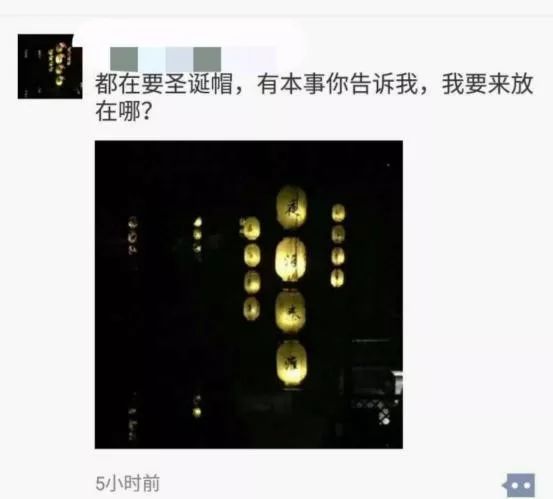Tap the single small glowing lantern near the photo's bottom
553x499 pixels.
click(197, 412)
